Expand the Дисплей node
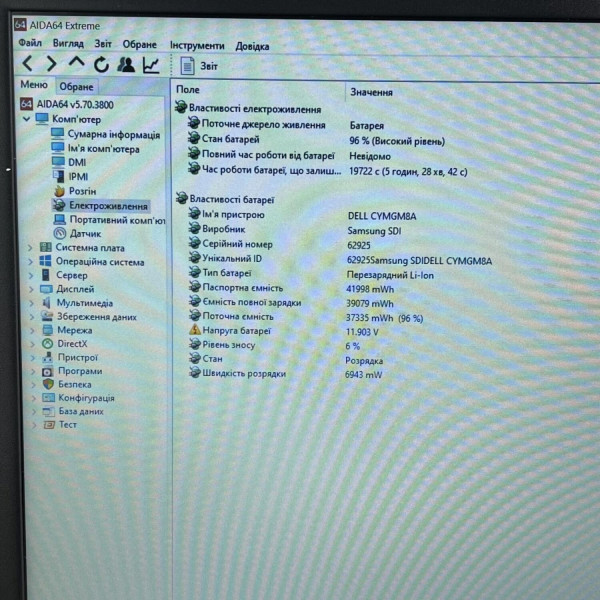600x600 pixels. 31,289
